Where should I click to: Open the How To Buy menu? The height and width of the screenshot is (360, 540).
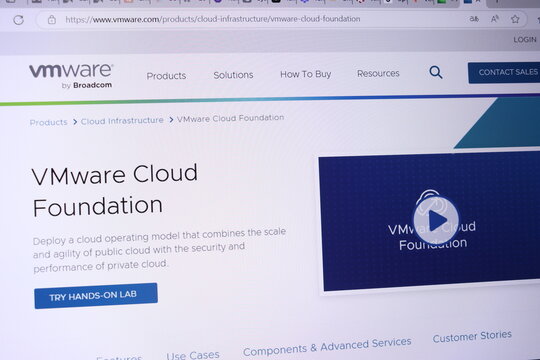coord(305,74)
